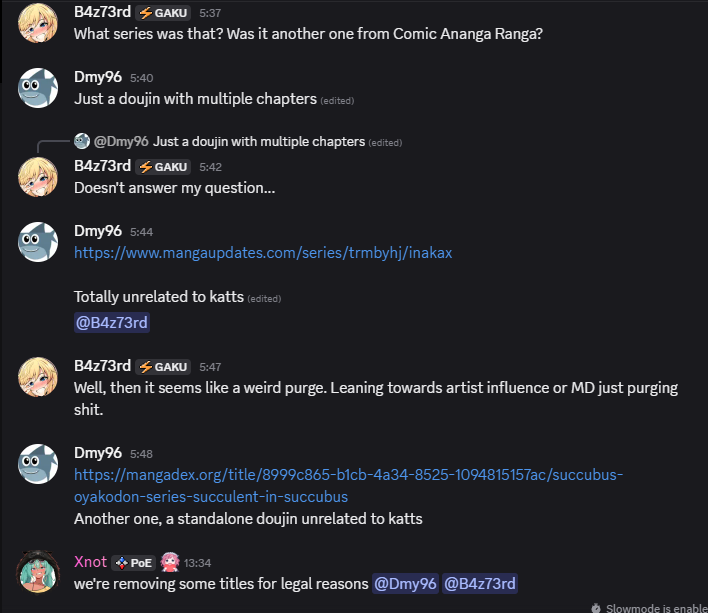Viewport: 708px width, 613px height.
Task: Click the small Dmy96 avatar in the reply preview
Action: pyautogui.click(x=82, y=141)
